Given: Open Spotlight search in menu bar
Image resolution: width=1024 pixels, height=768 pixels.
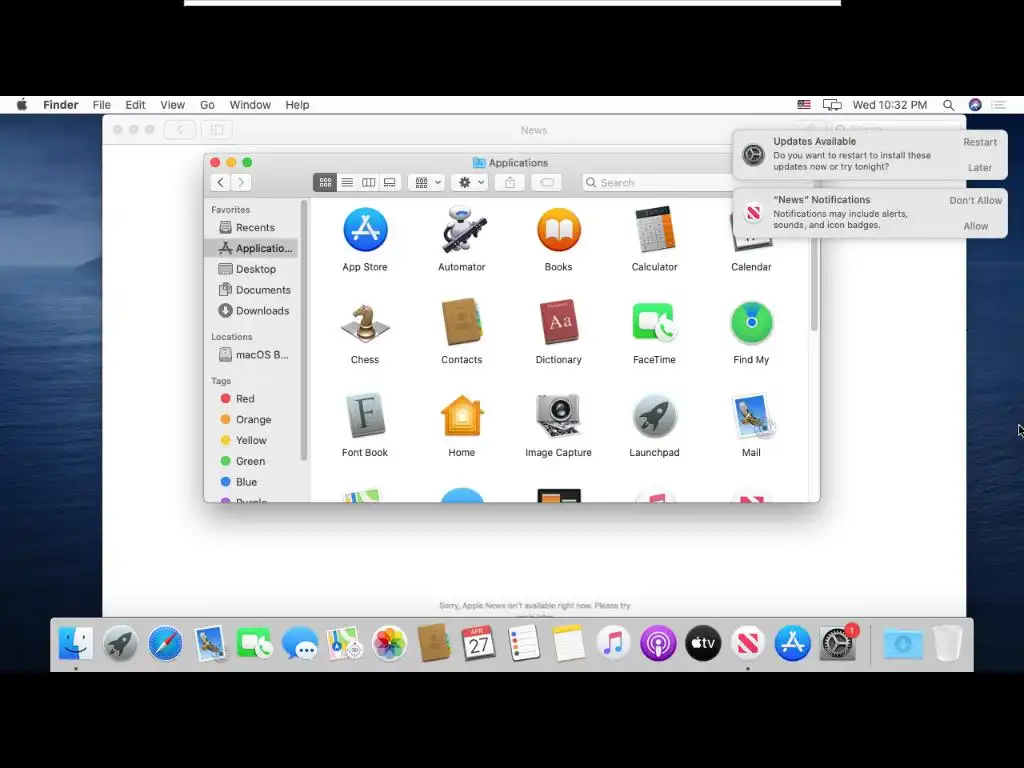Looking at the screenshot, I should 948,105.
